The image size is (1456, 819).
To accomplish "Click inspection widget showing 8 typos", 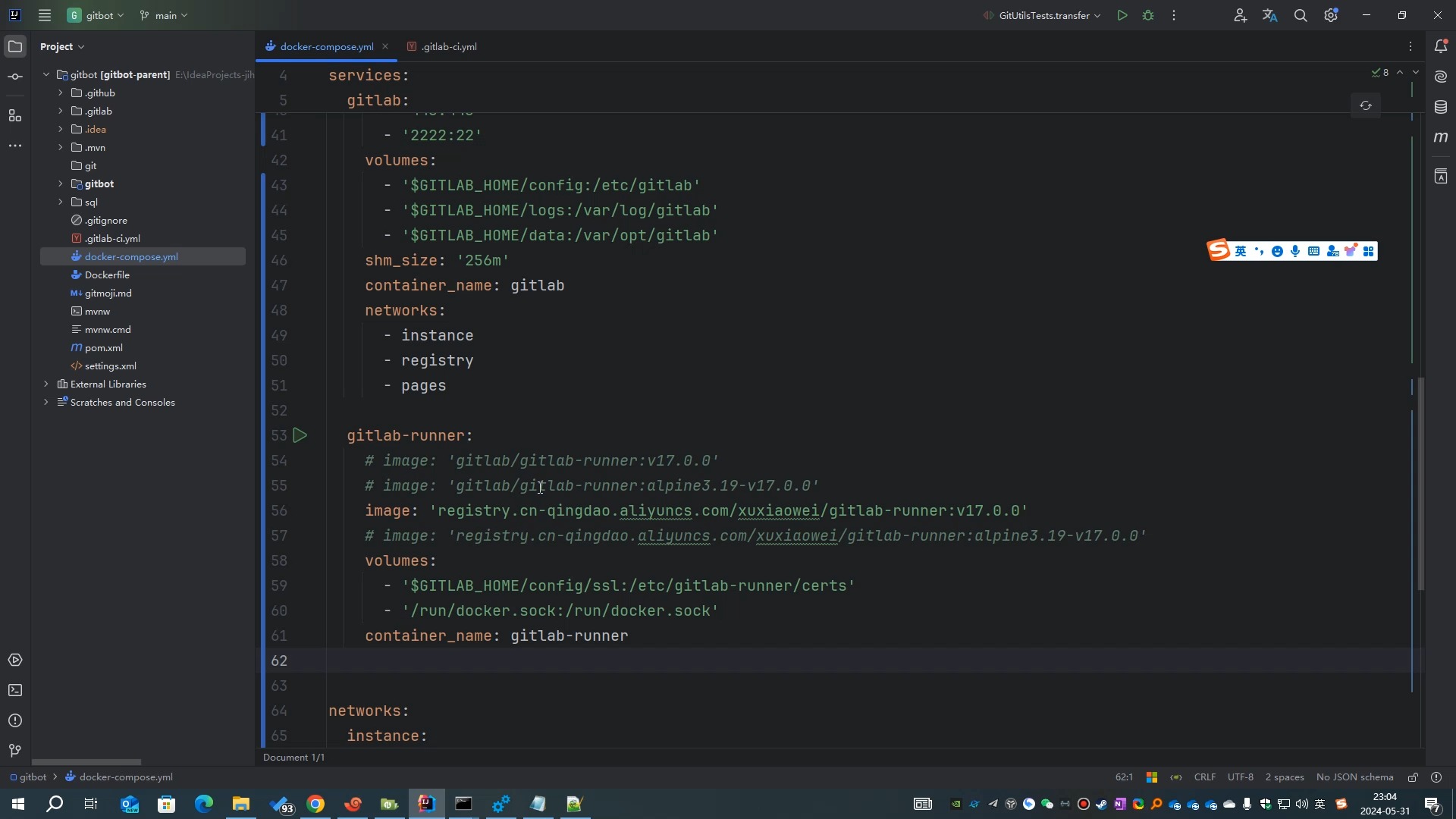I will (x=1380, y=73).
